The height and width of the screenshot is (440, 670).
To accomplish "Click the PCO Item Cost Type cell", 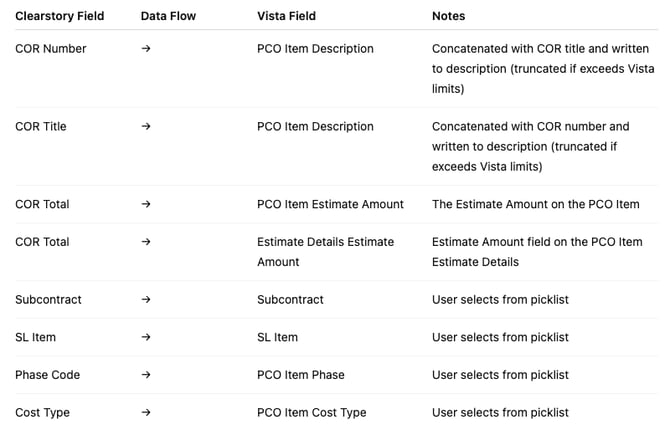I will 311,412.
